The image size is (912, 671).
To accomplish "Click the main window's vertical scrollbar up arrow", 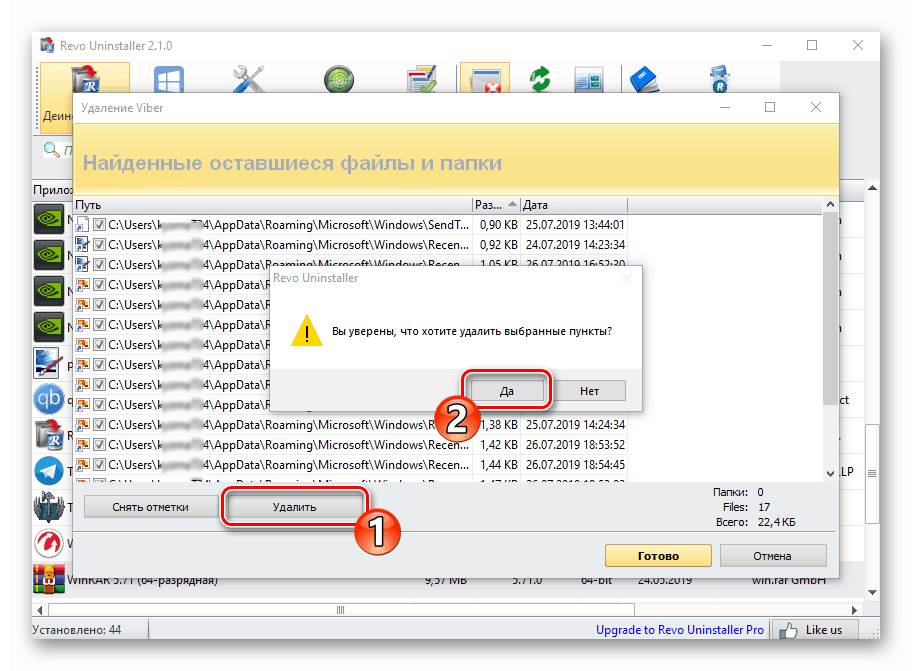I will pos(872,188).
